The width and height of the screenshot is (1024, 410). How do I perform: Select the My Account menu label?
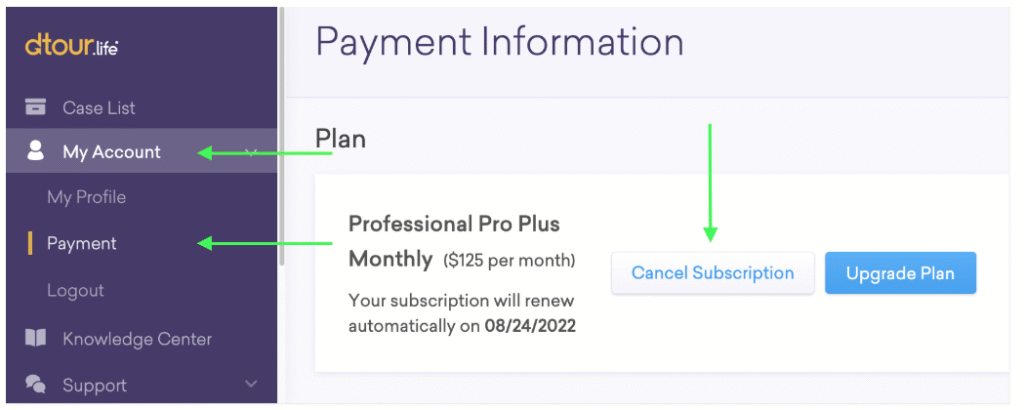pos(111,152)
